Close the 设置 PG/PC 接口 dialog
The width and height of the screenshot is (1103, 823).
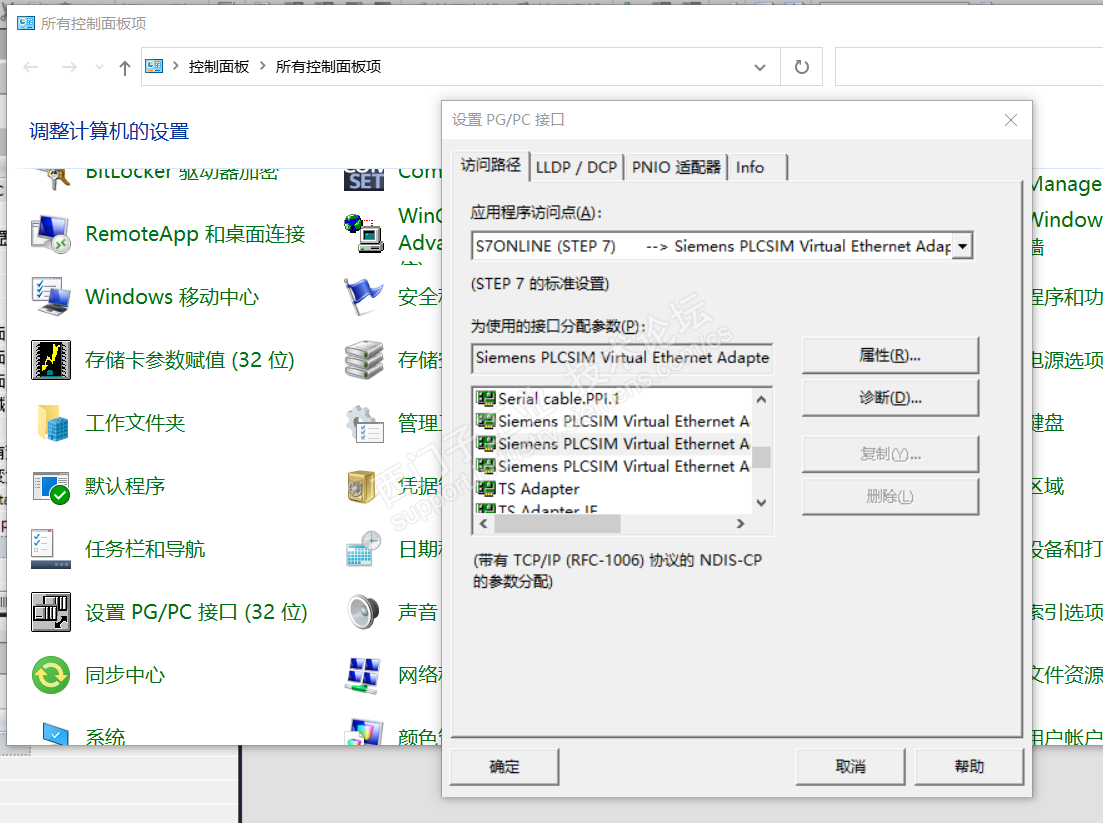[x=1011, y=120]
